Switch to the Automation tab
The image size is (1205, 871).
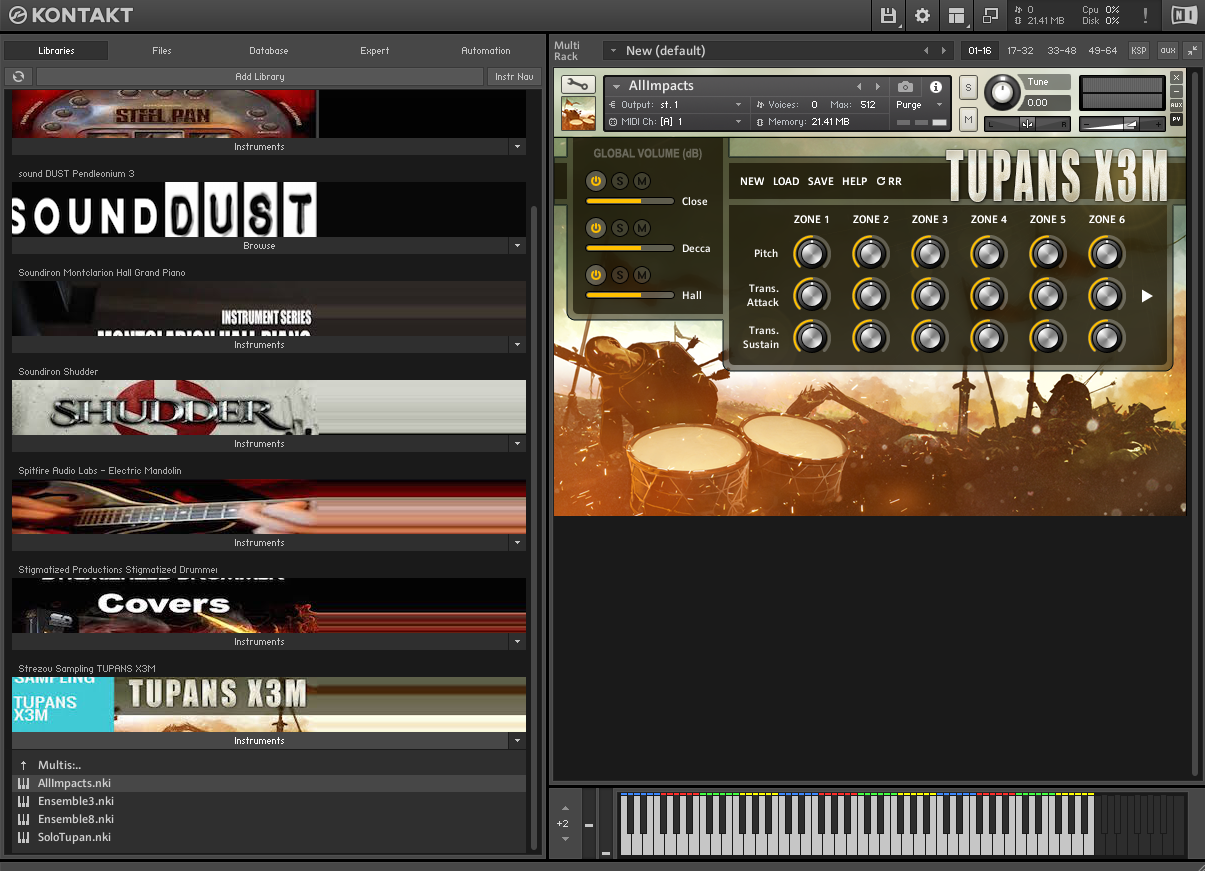[486, 51]
